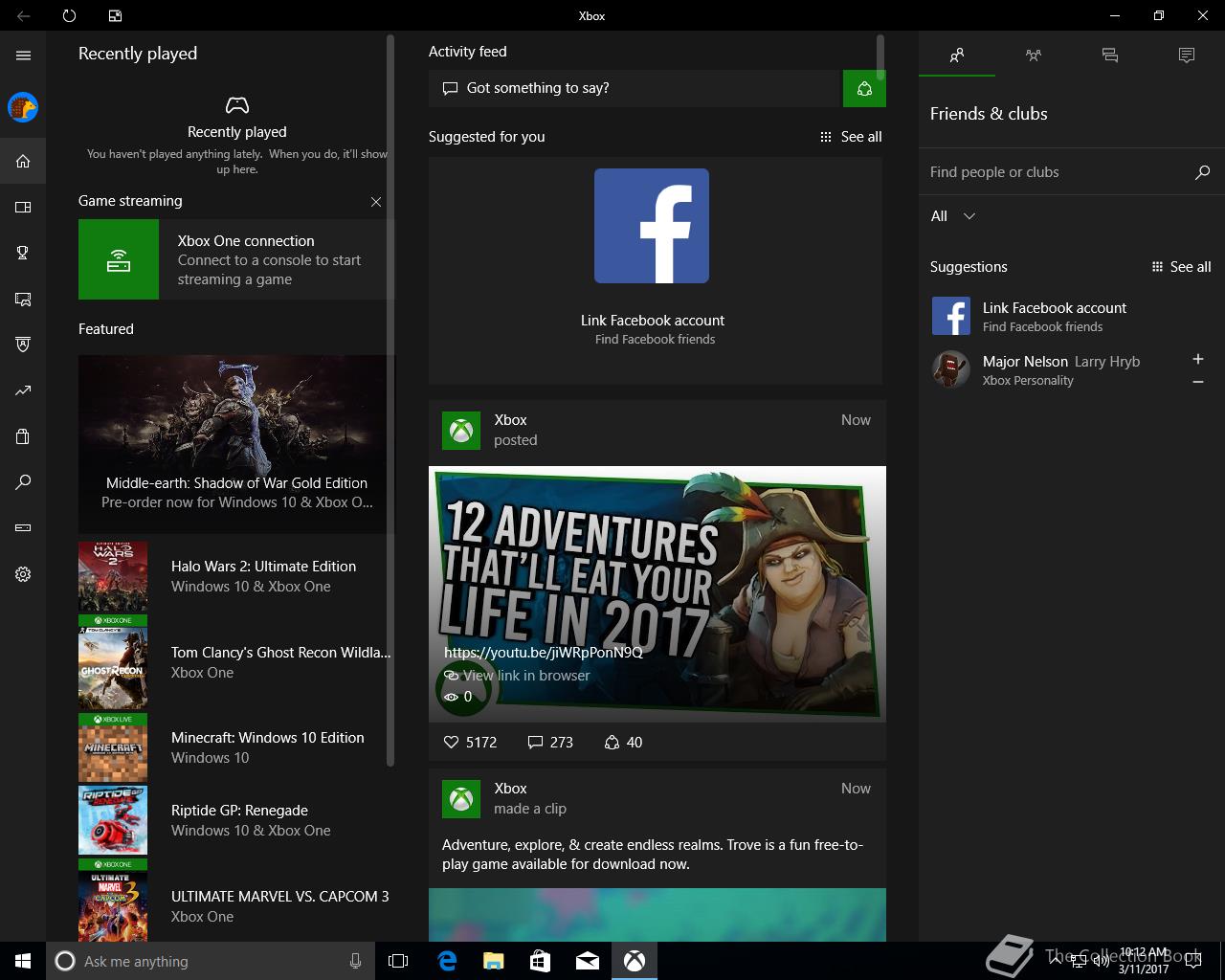This screenshot has width=1225, height=980.
Task: Share the 12 Adventures post (40)
Action: pos(623,742)
